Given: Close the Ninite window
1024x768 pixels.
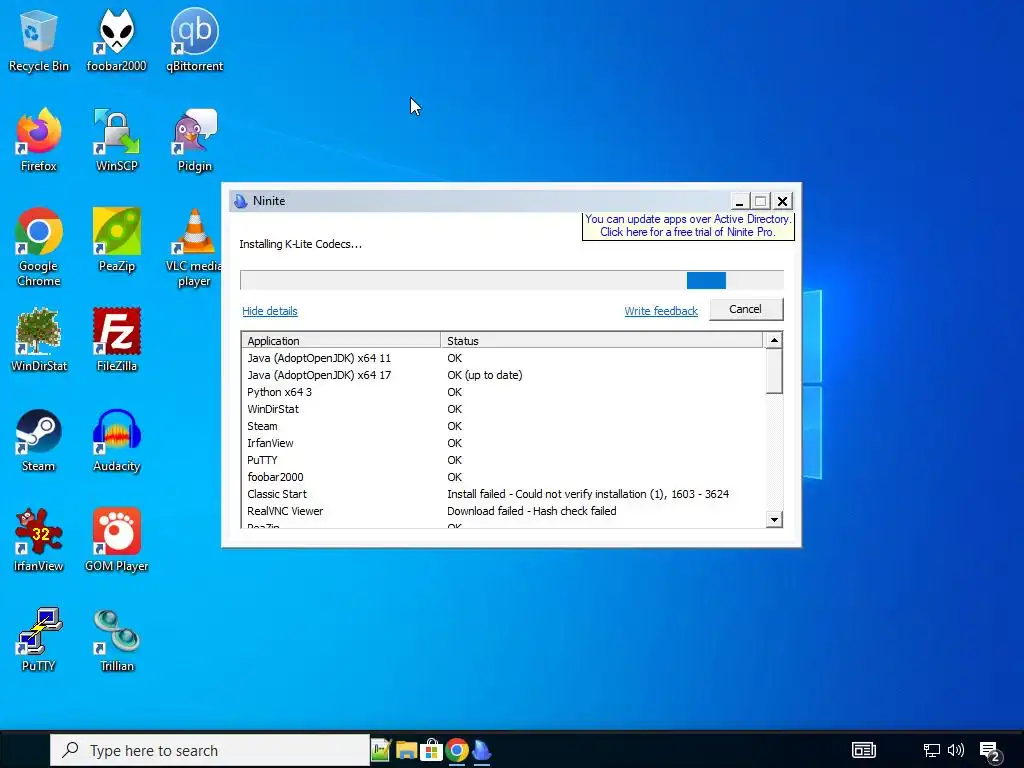Looking at the screenshot, I should [782, 201].
